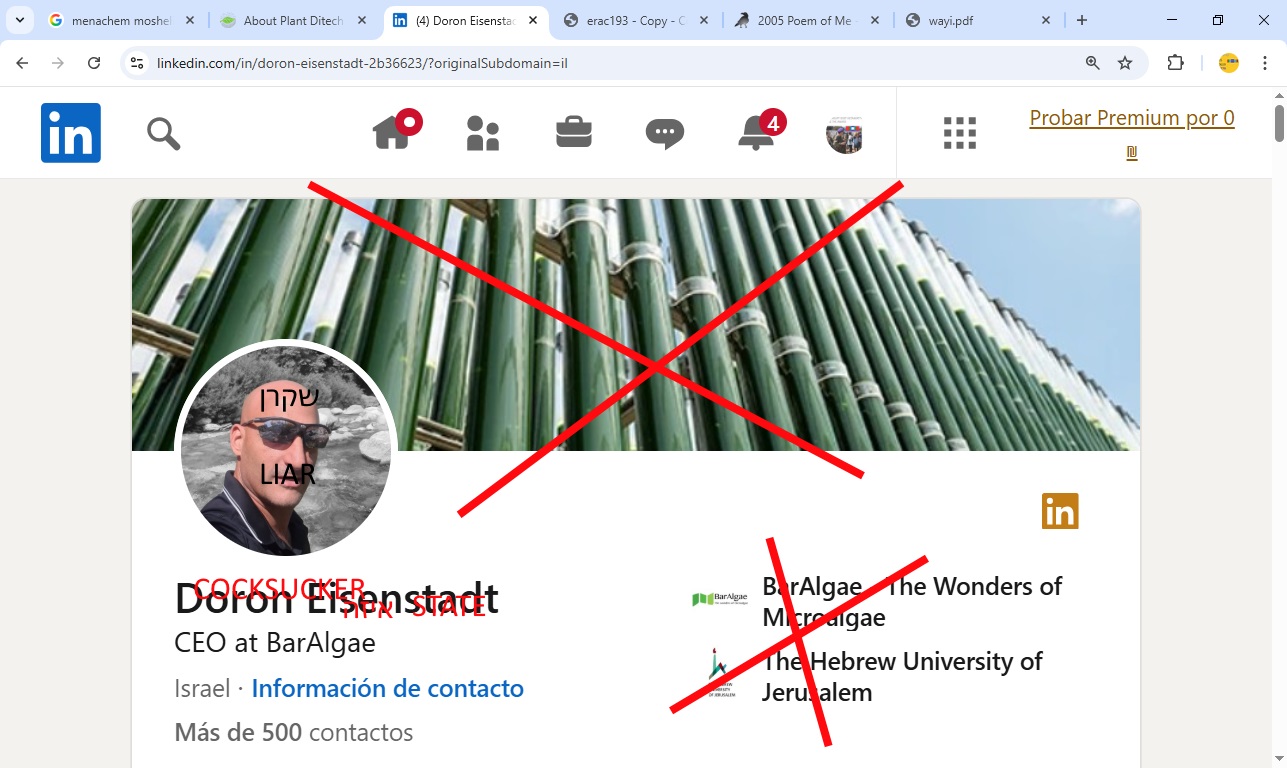Open the Chrome profile avatar
The height and width of the screenshot is (768, 1287).
pyautogui.click(x=1229, y=63)
